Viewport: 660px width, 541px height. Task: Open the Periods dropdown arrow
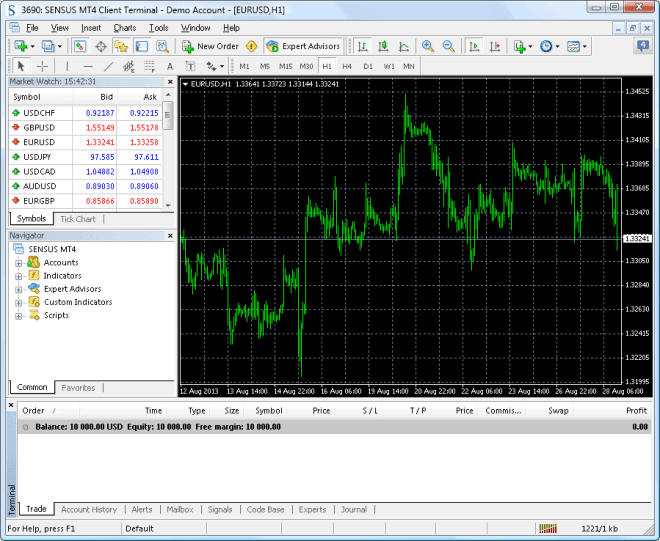click(x=557, y=46)
